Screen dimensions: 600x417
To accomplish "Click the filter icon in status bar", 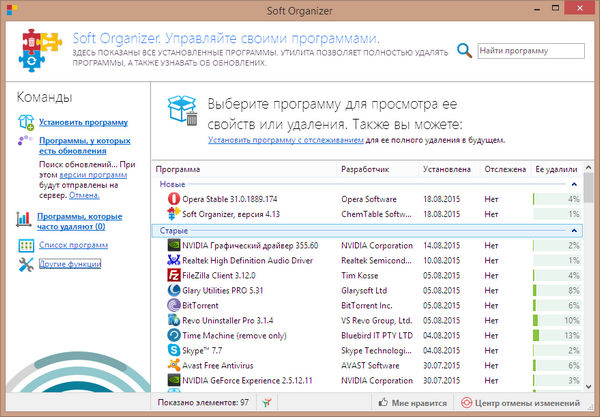I will tap(267, 402).
